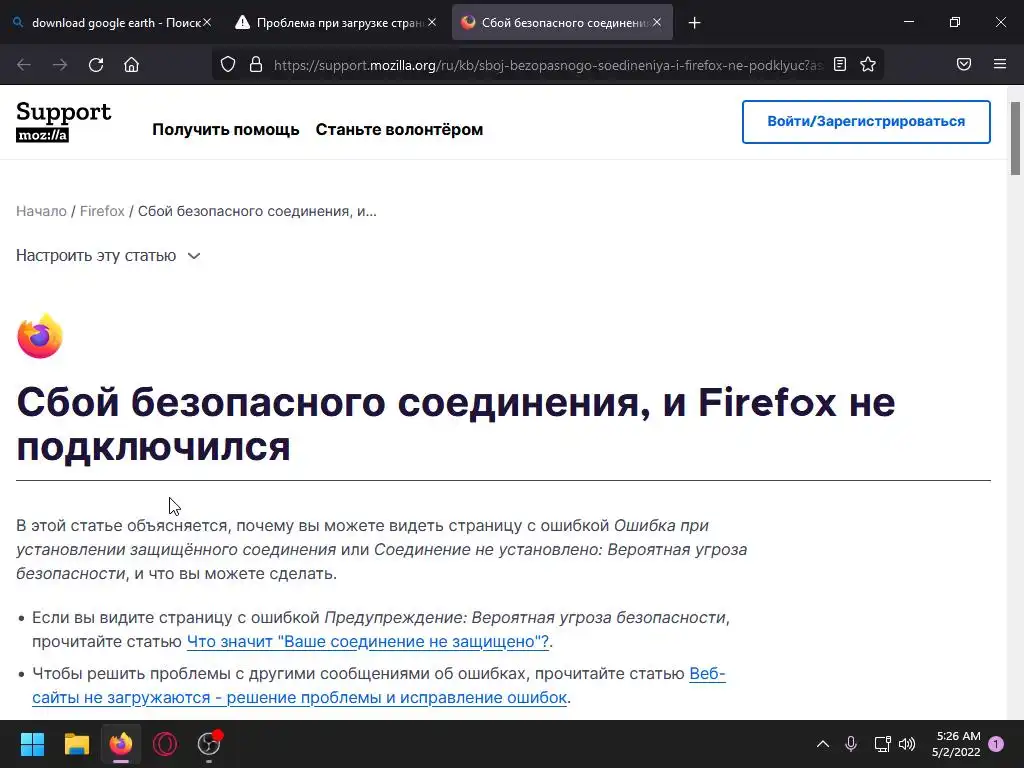Open 'Получить помощь' menu
The image size is (1024, 768).
[225, 129]
